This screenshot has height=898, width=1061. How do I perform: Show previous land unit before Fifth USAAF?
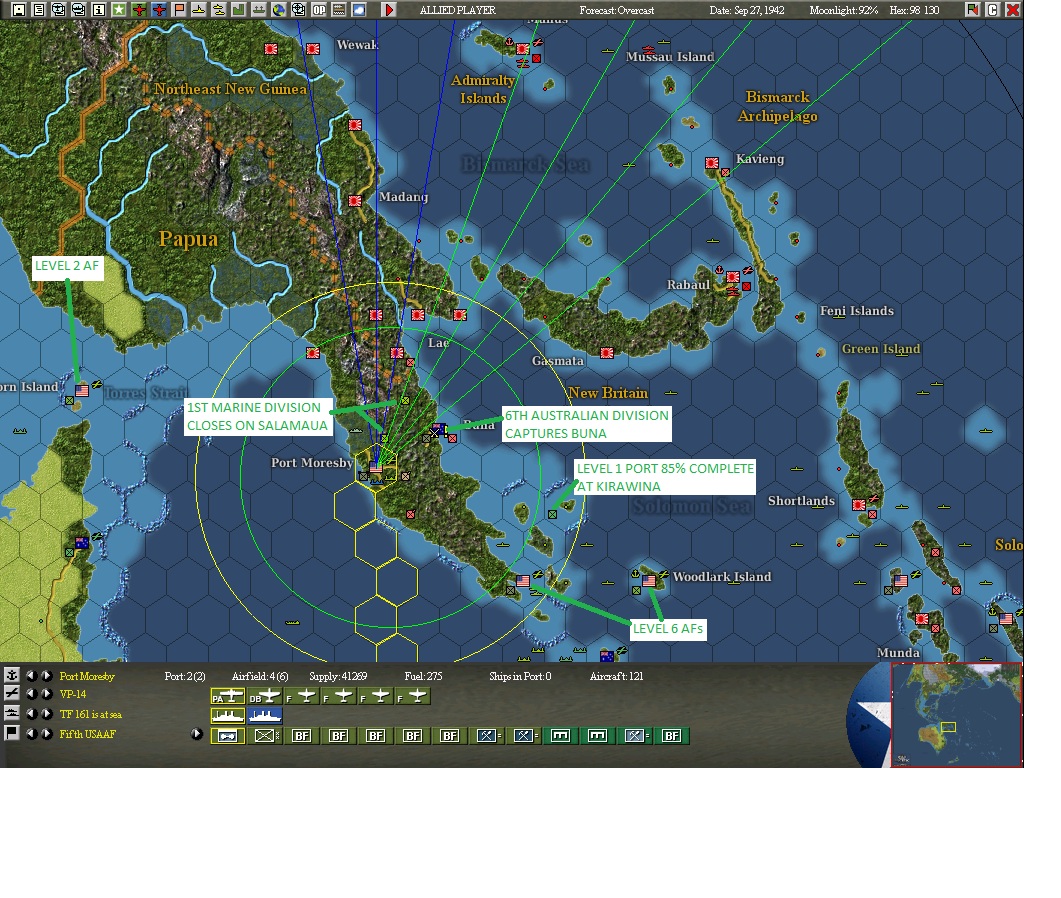click(x=31, y=734)
